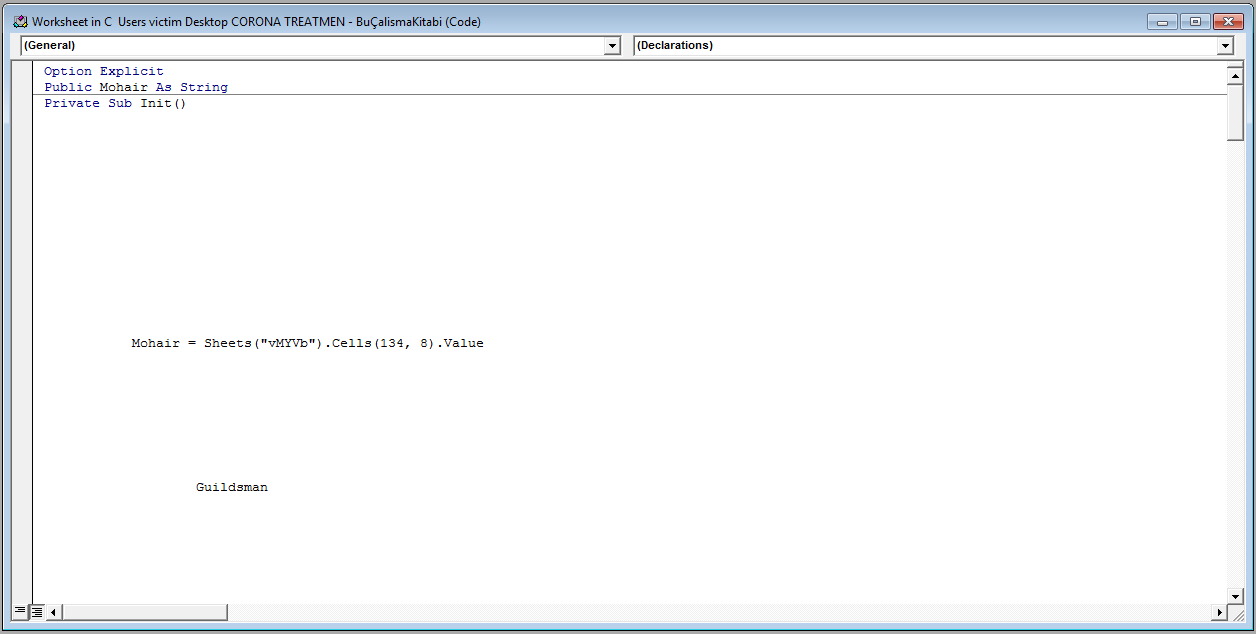1256x634 pixels.
Task: Click the code window icon in the title bar
Action: click(20, 21)
